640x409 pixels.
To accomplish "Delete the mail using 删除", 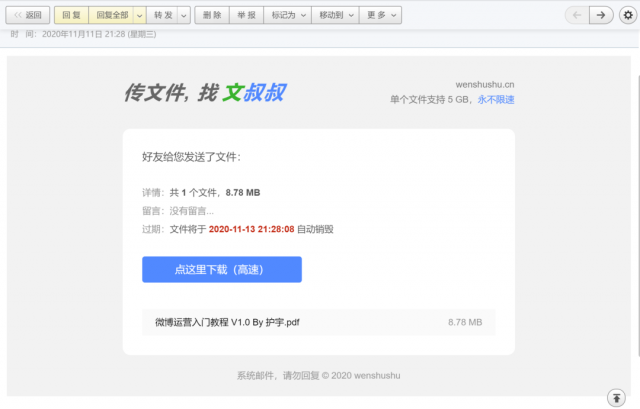I will [212, 15].
